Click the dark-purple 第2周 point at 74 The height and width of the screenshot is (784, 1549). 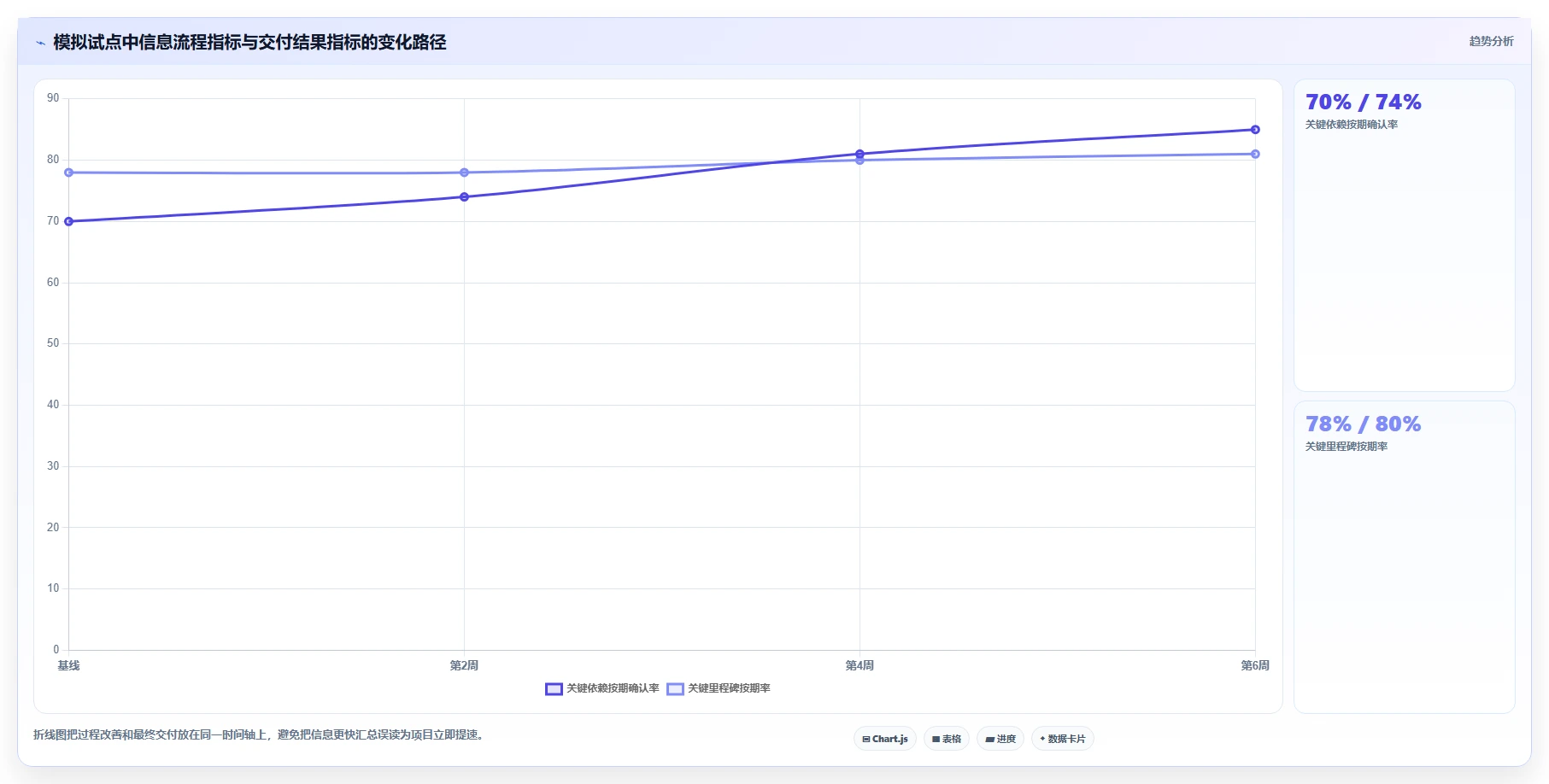click(x=464, y=197)
